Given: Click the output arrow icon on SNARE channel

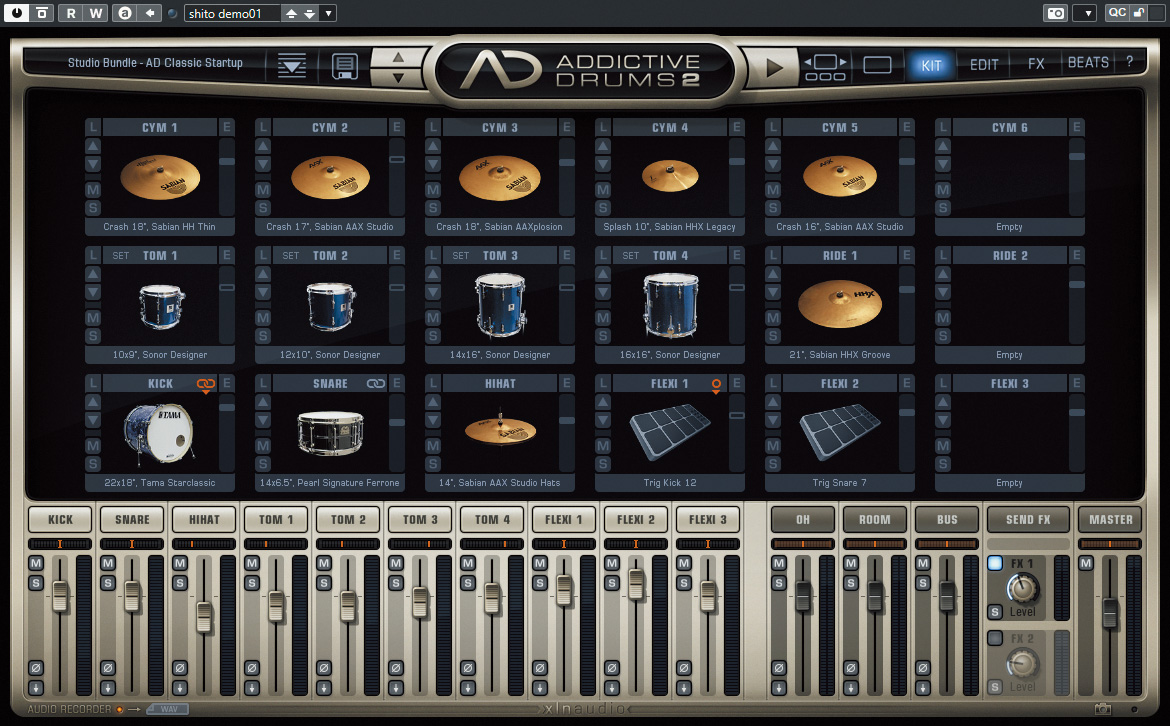Looking at the screenshot, I should click(x=107, y=688).
